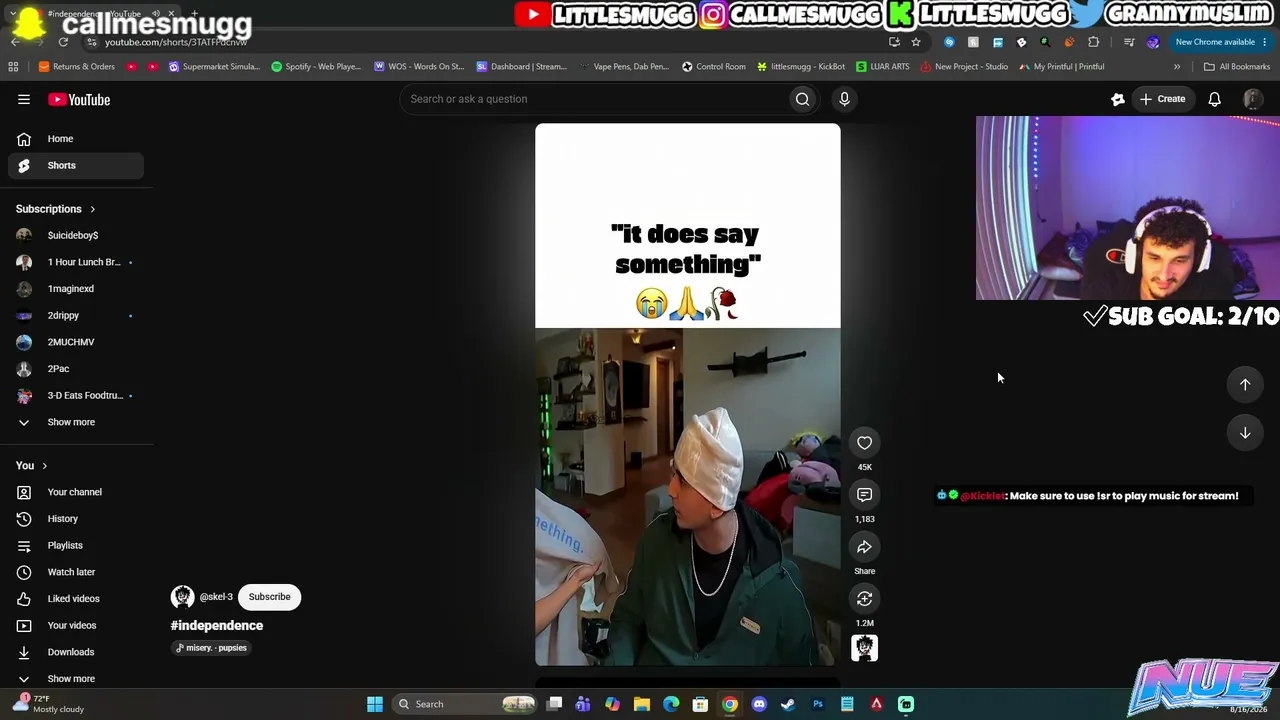Open Suicideboy$ subscription channel
This screenshot has height=720, width=1280.
76,235
